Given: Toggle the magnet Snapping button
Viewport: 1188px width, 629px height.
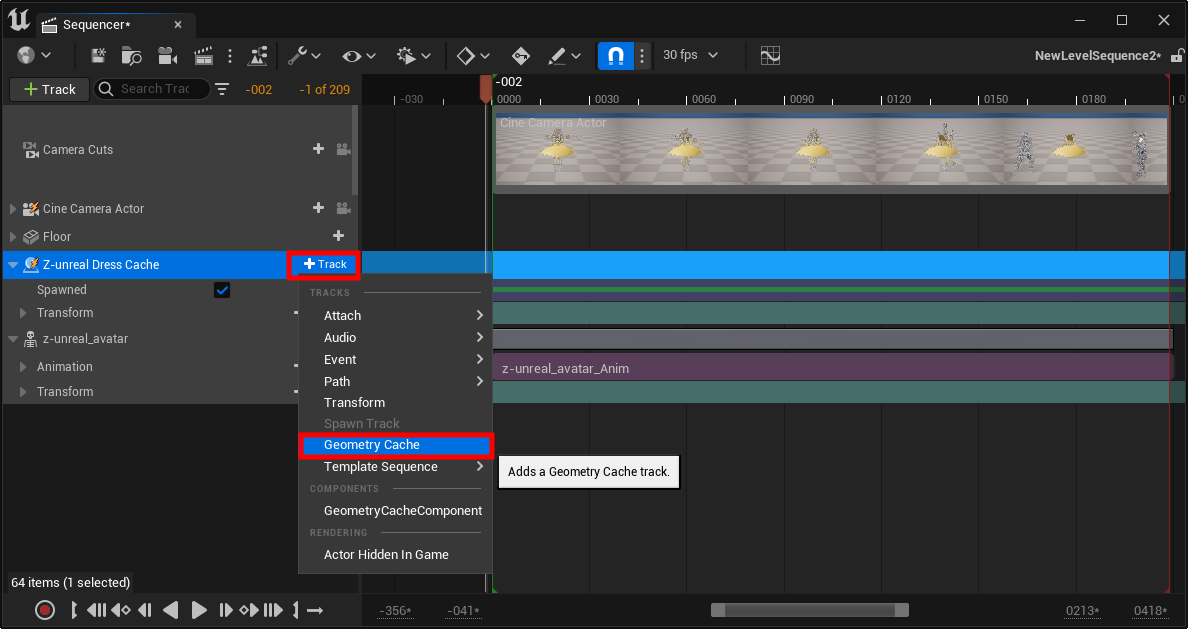Looking at the screenshot, I should point(616,55).
